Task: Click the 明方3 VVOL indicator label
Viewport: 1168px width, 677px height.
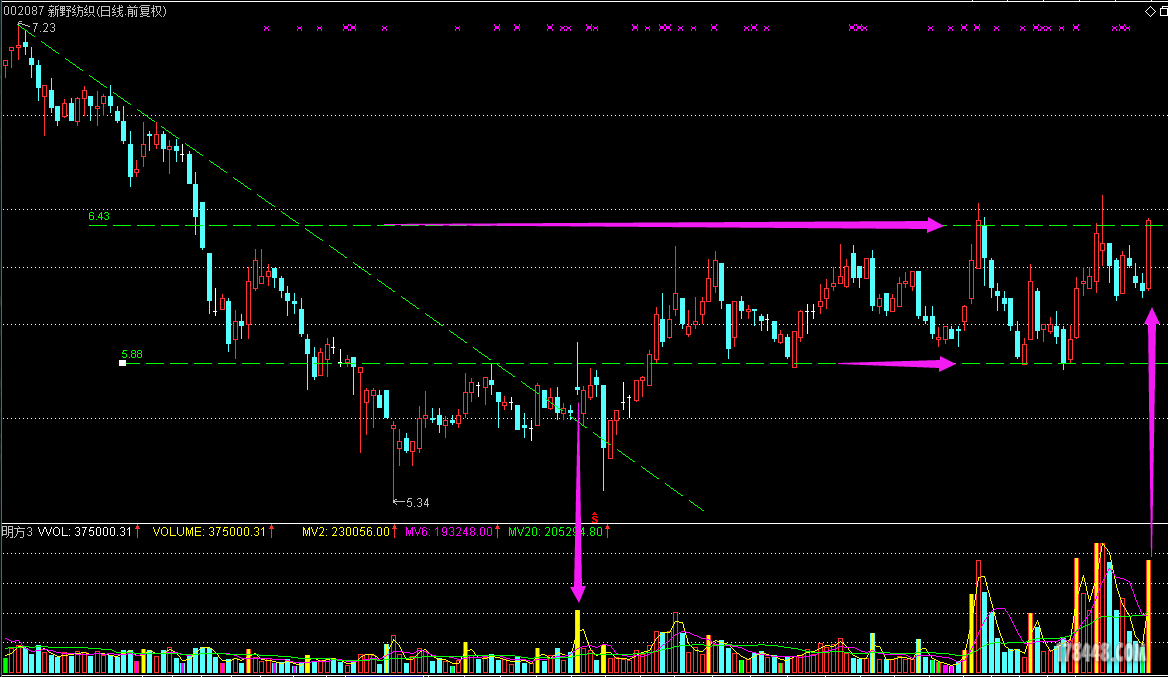Action: click(x=67, y=532)
